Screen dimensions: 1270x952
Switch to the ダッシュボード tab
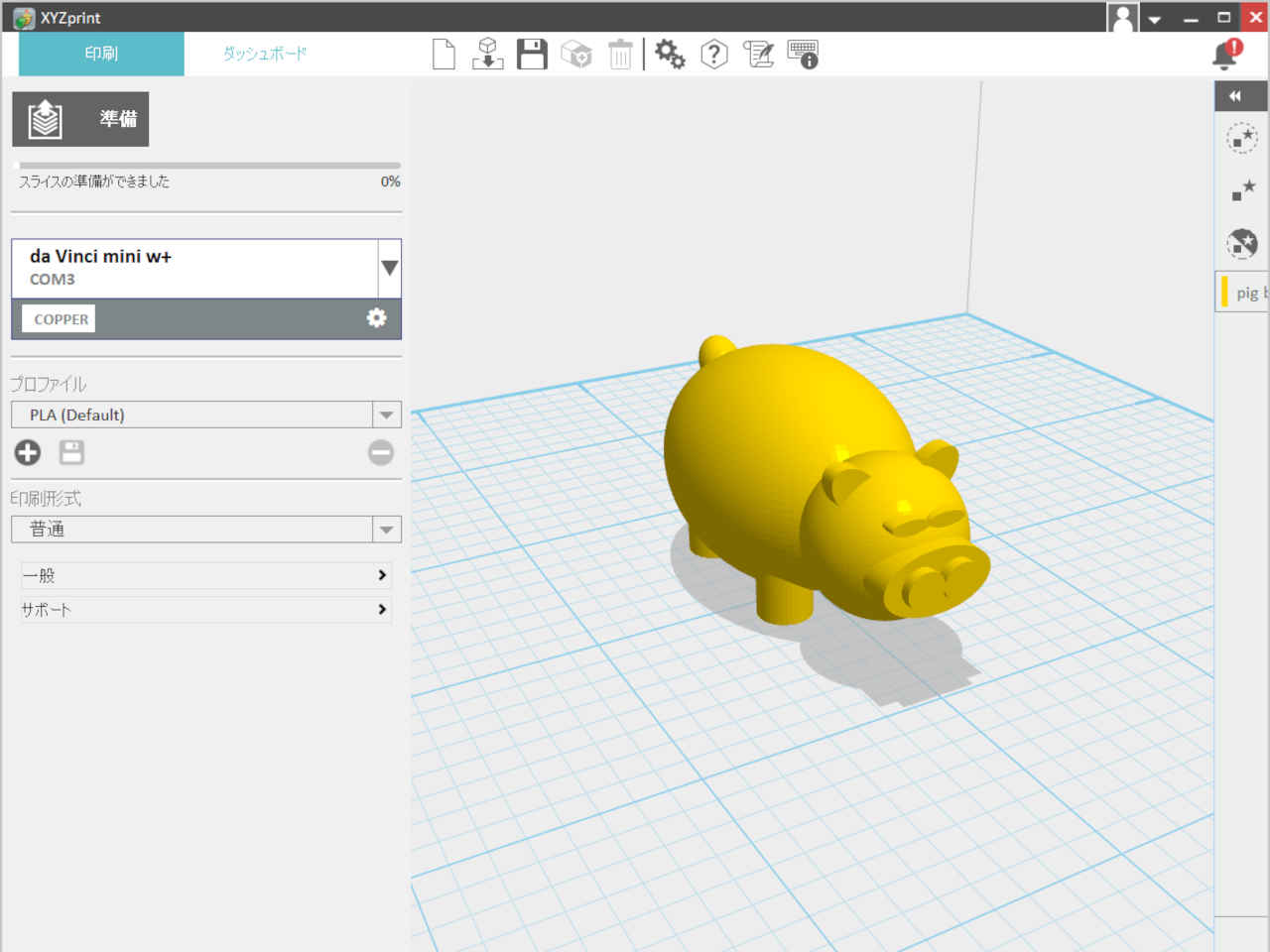[x=265, y=54]
